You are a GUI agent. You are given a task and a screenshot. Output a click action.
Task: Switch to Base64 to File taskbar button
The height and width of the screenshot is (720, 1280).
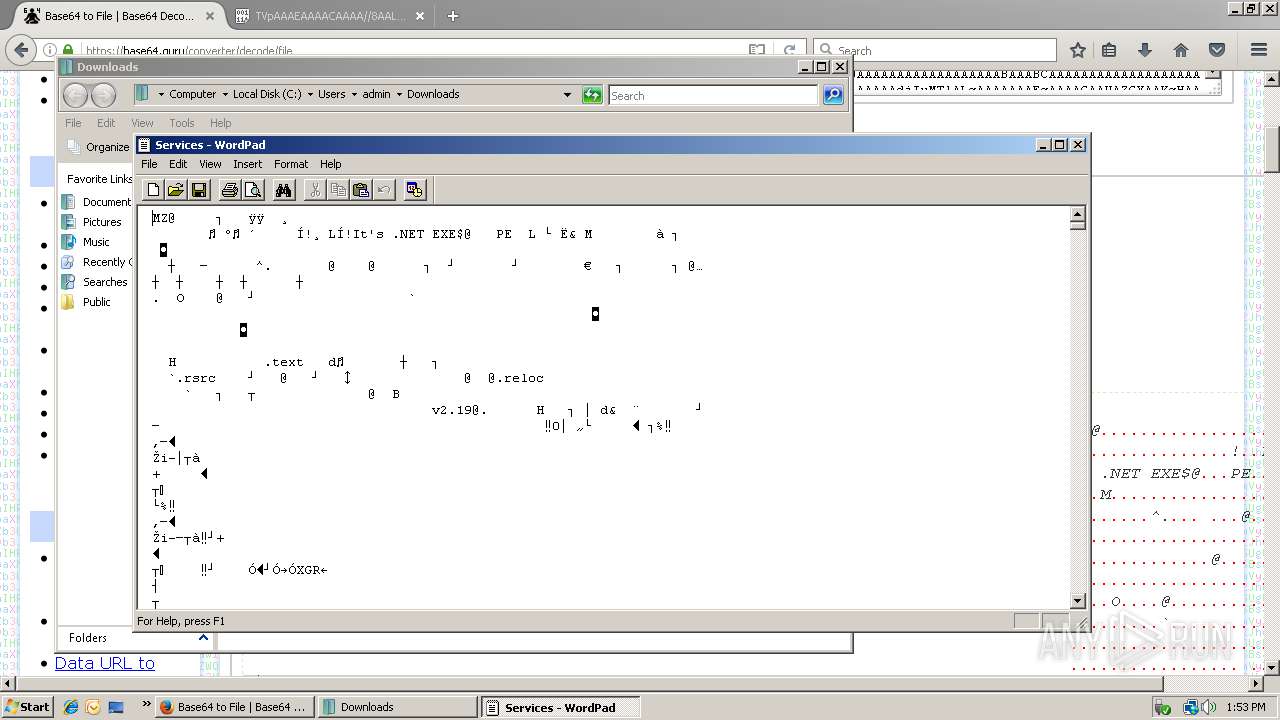coord(235,707)
